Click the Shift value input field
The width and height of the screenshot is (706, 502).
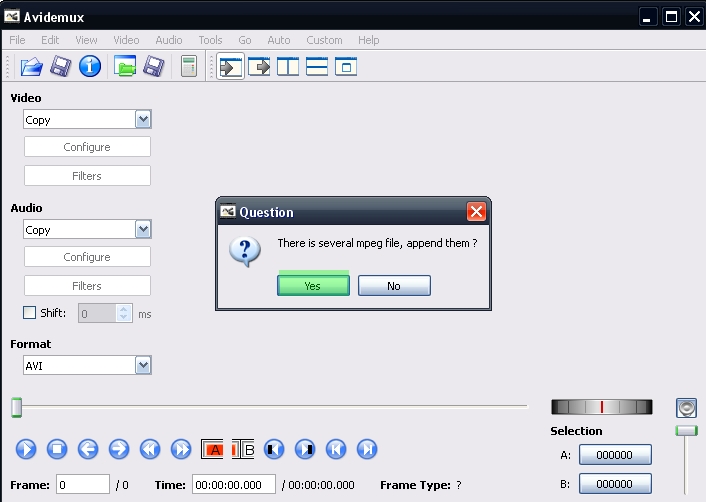pos(98,313)
